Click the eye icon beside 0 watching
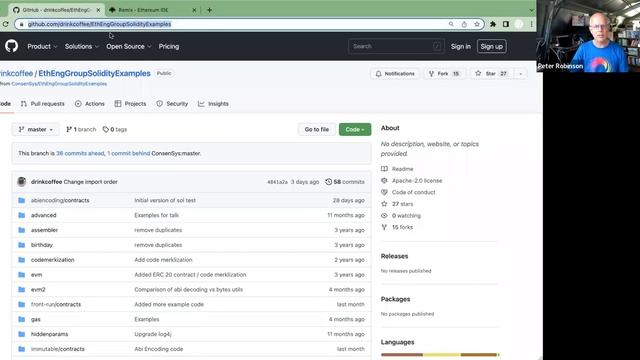640x360 pixels. click(x=384, y=216)
